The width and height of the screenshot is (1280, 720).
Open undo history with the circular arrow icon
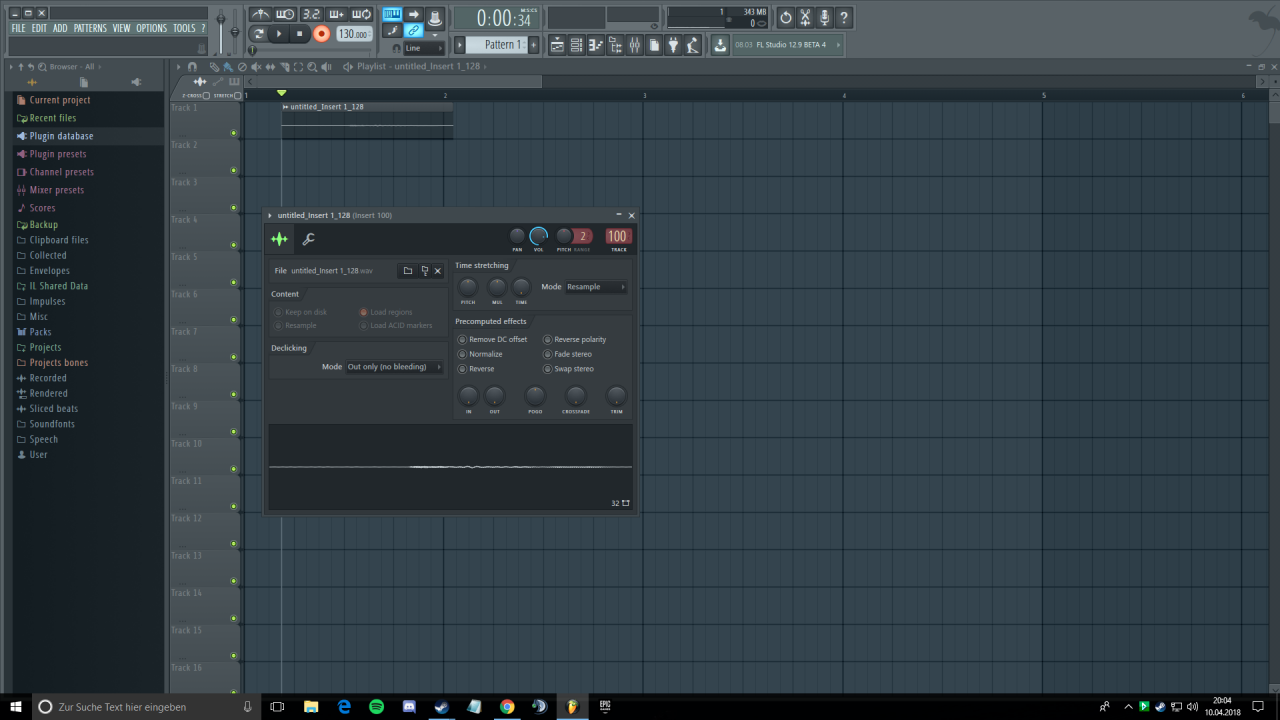click(x=786, y=18)
